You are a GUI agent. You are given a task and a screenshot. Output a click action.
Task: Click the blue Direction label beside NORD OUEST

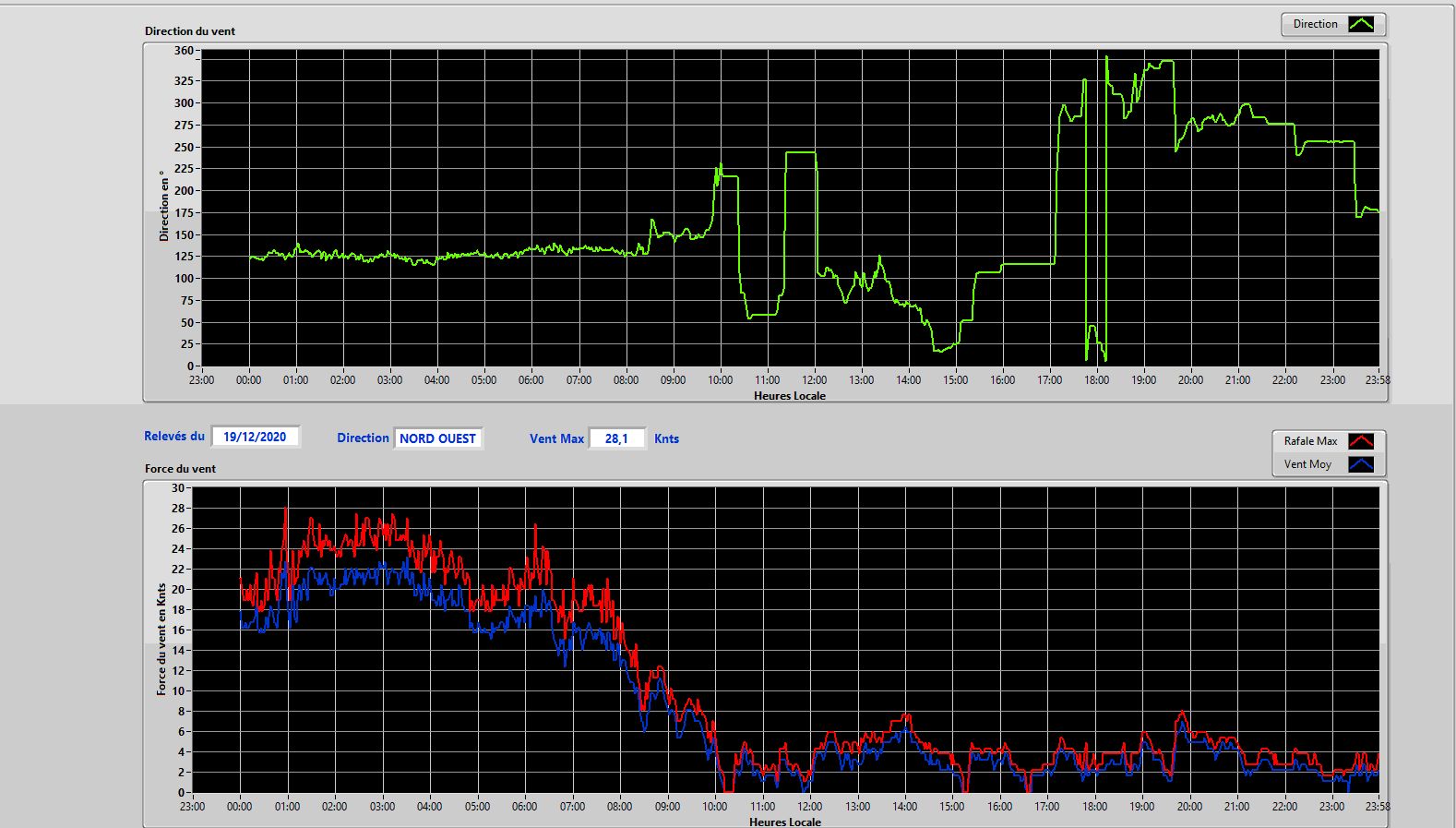363,438
